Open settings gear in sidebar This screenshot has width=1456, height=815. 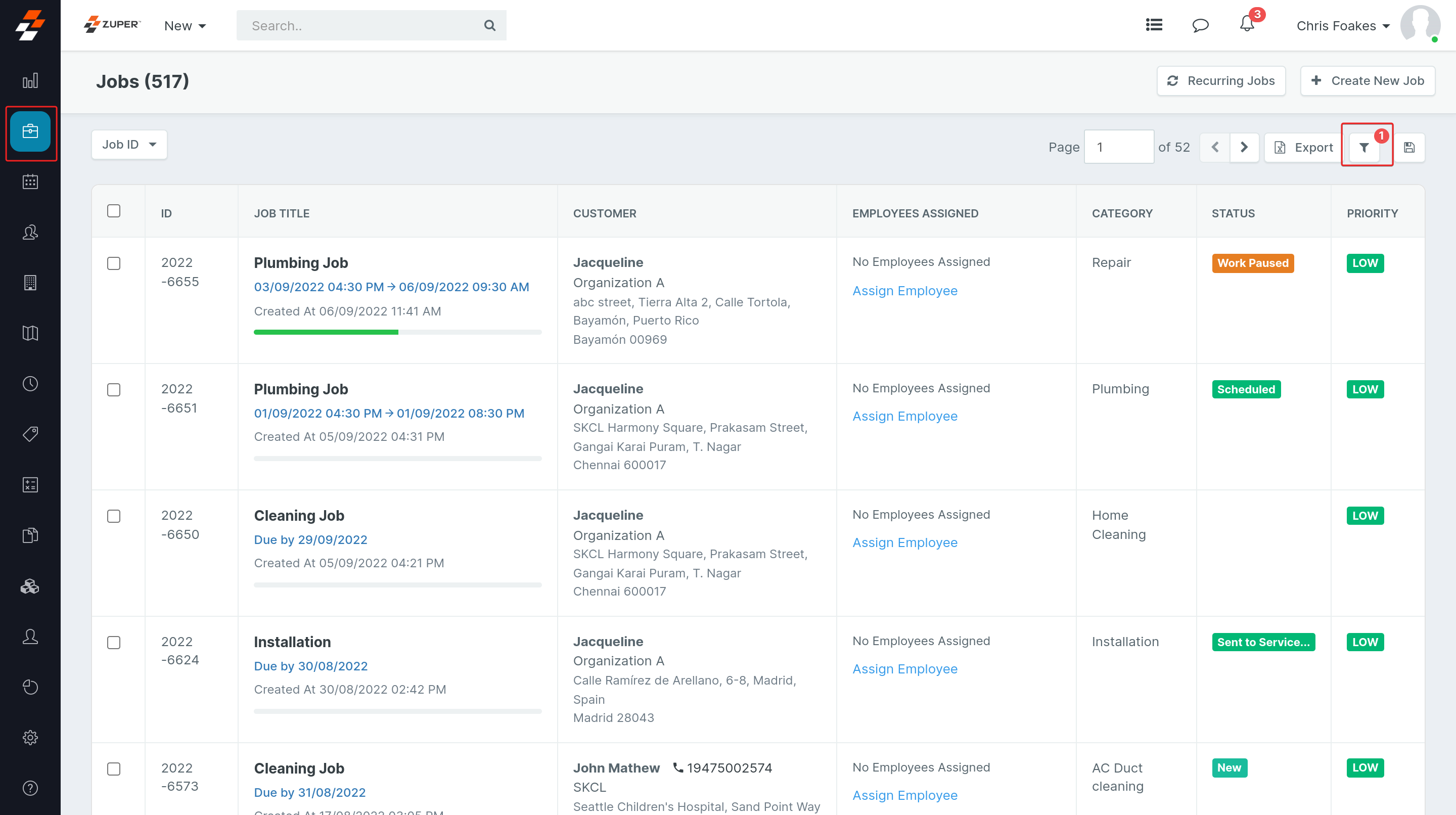[x=30, y=737]
